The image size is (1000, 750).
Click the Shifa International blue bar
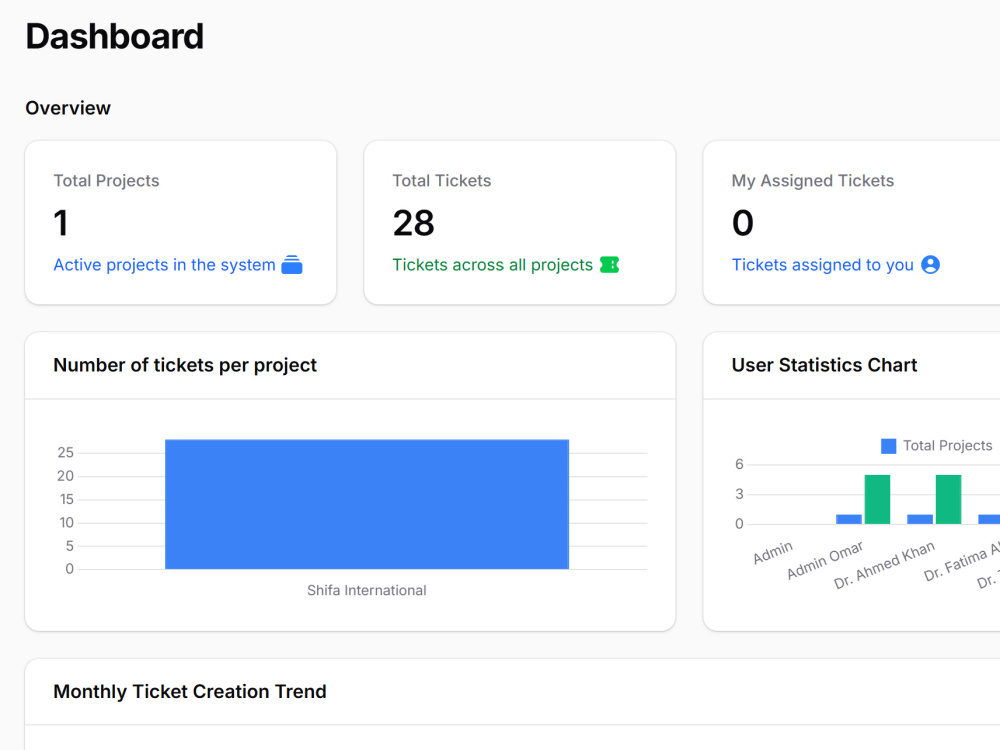click(367, 504)
